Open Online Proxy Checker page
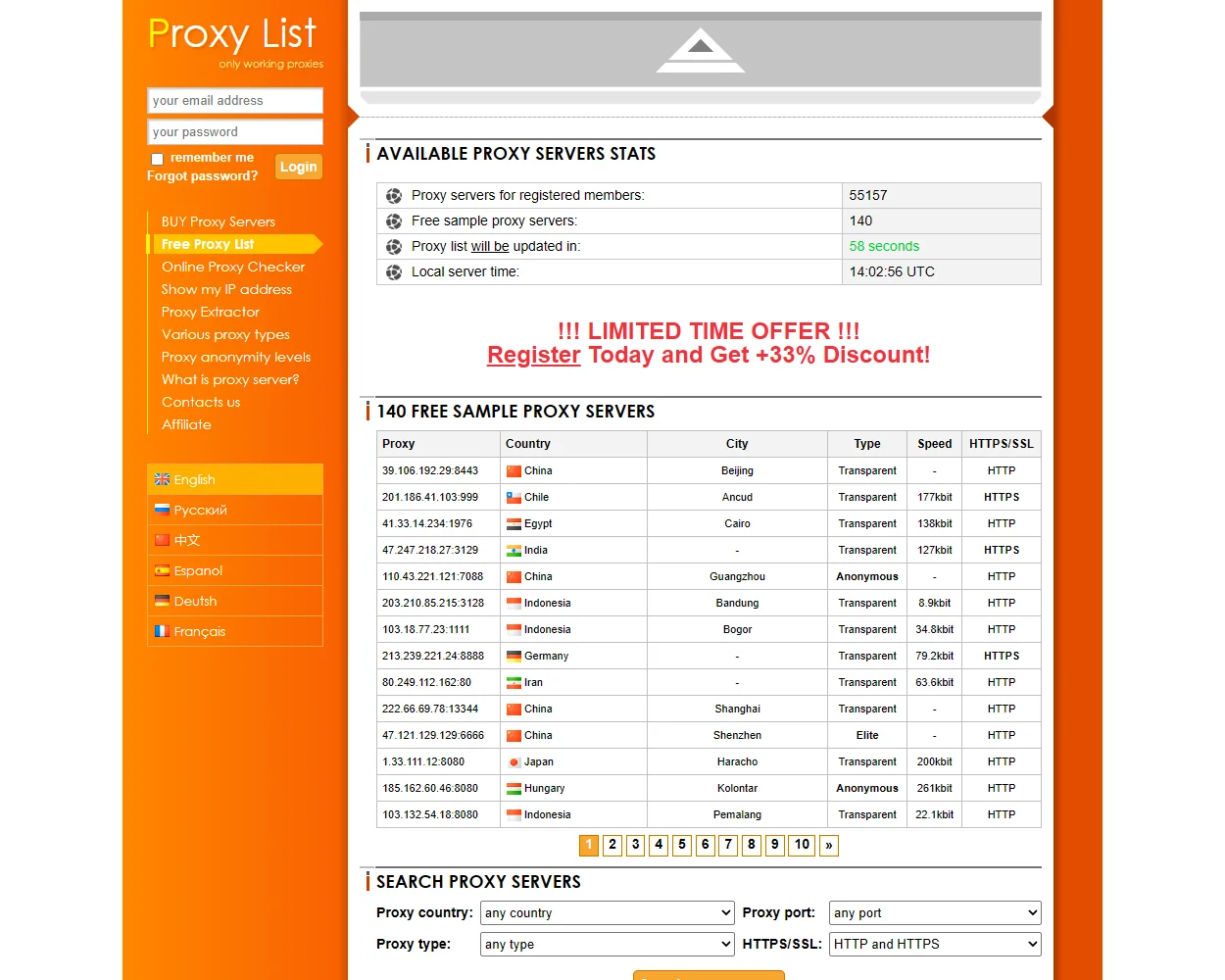This screenshot has width=1225, height=980. tap(233, 267)
